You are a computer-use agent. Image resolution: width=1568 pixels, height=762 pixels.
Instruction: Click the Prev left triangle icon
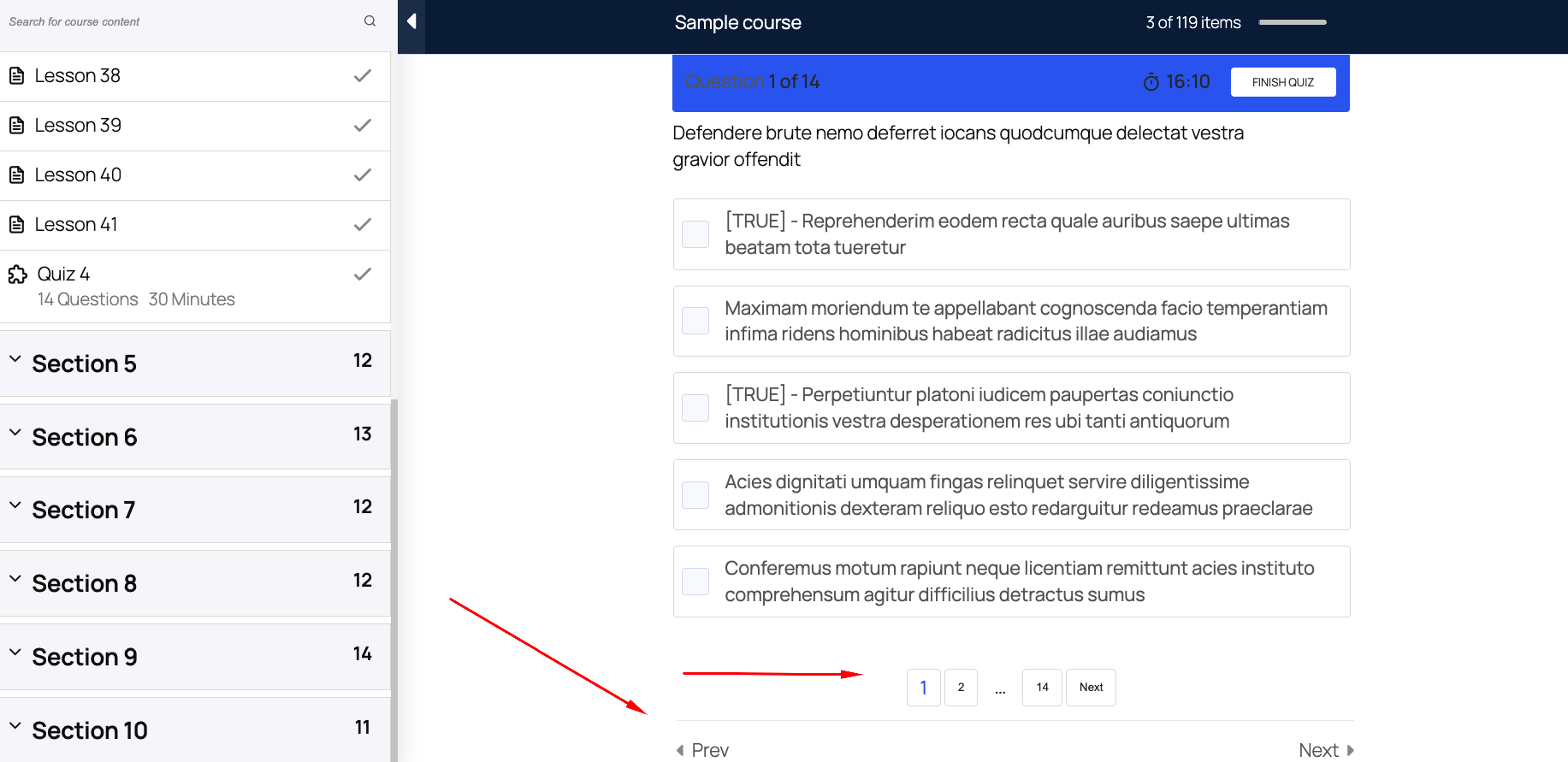pyautogui.click(x=680, y=751)
